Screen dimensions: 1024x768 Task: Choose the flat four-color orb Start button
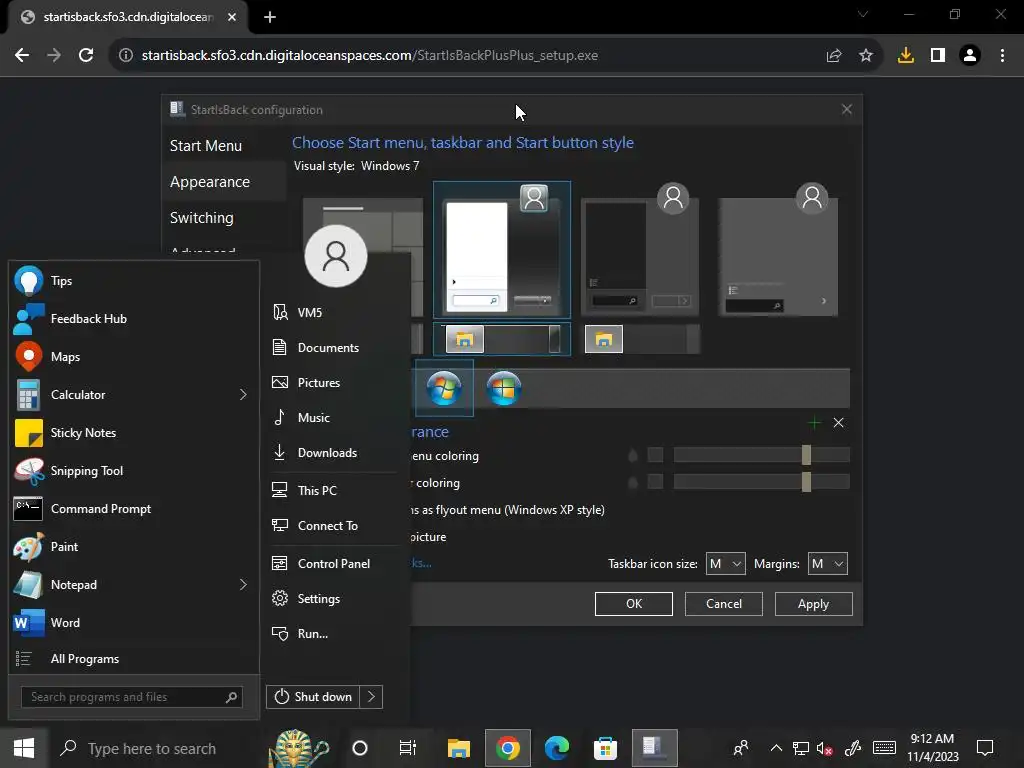click(x=504, y=389)
